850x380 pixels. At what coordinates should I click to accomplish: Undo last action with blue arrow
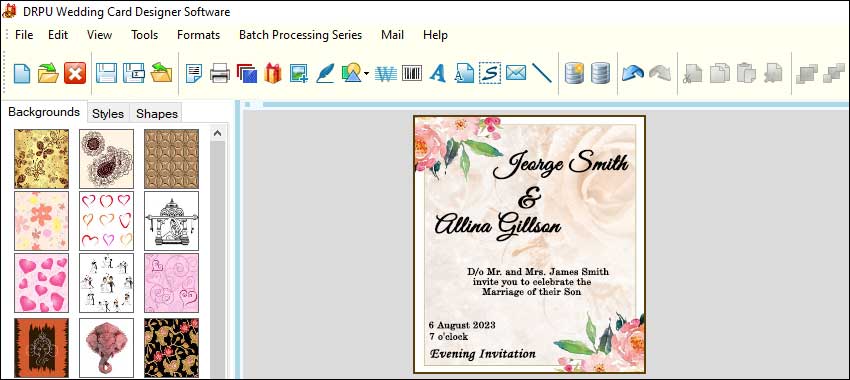click(633, 73)
